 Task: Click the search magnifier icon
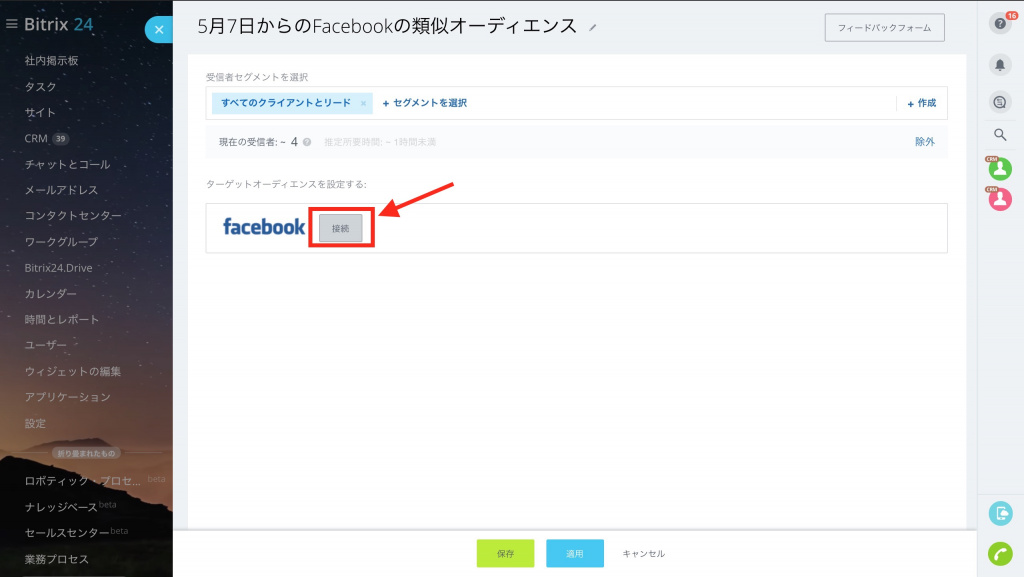point(1000,134)
